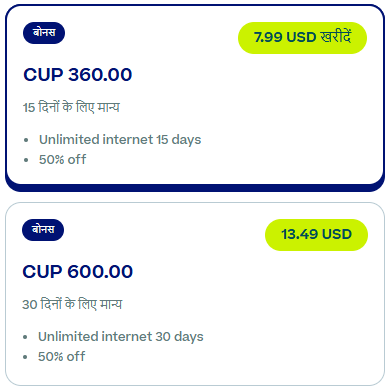
Task: Select the CUP 600.00 amount heading
Action: coord(78,272)
